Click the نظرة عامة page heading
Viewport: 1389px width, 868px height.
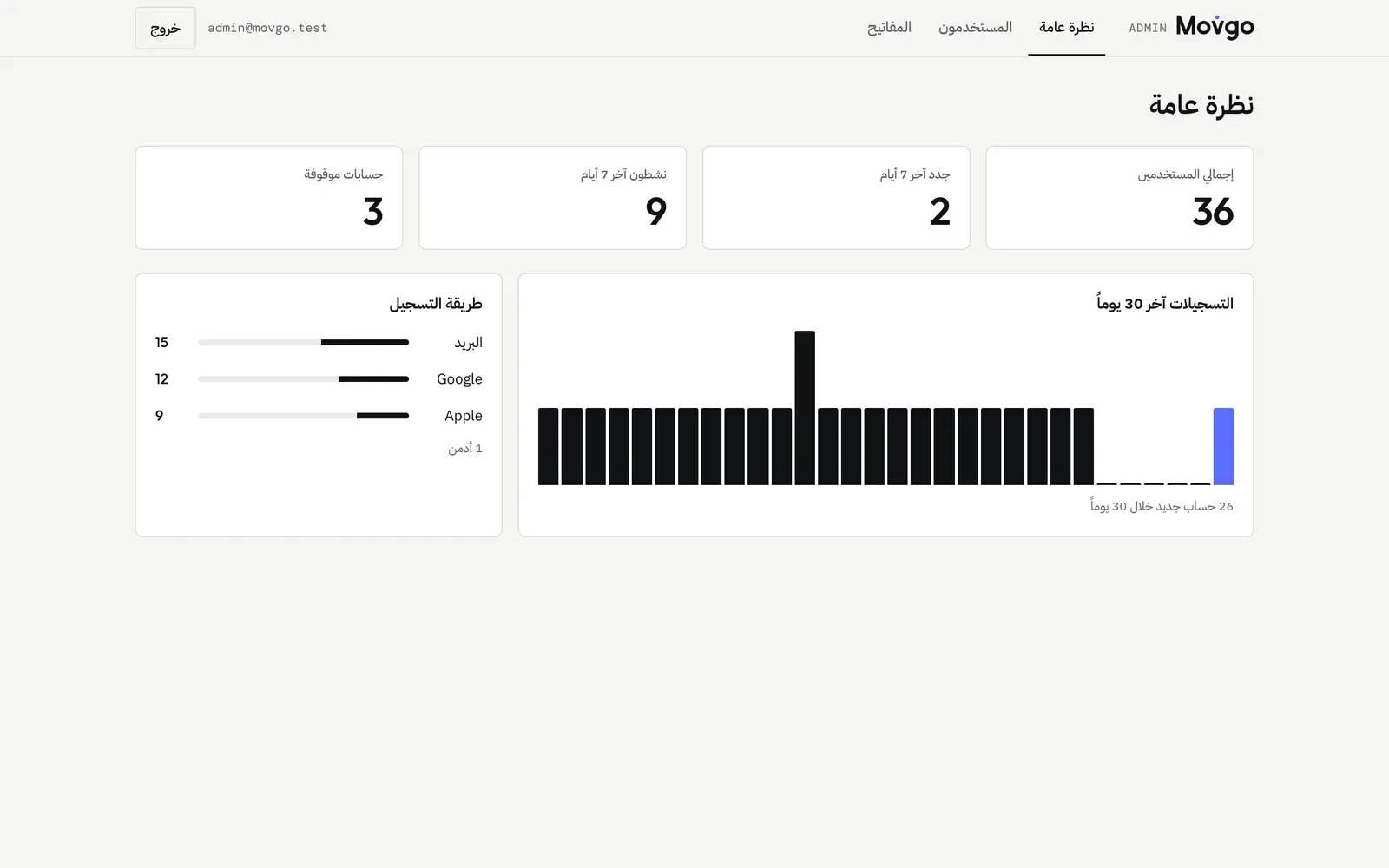tap(1201, 105)
